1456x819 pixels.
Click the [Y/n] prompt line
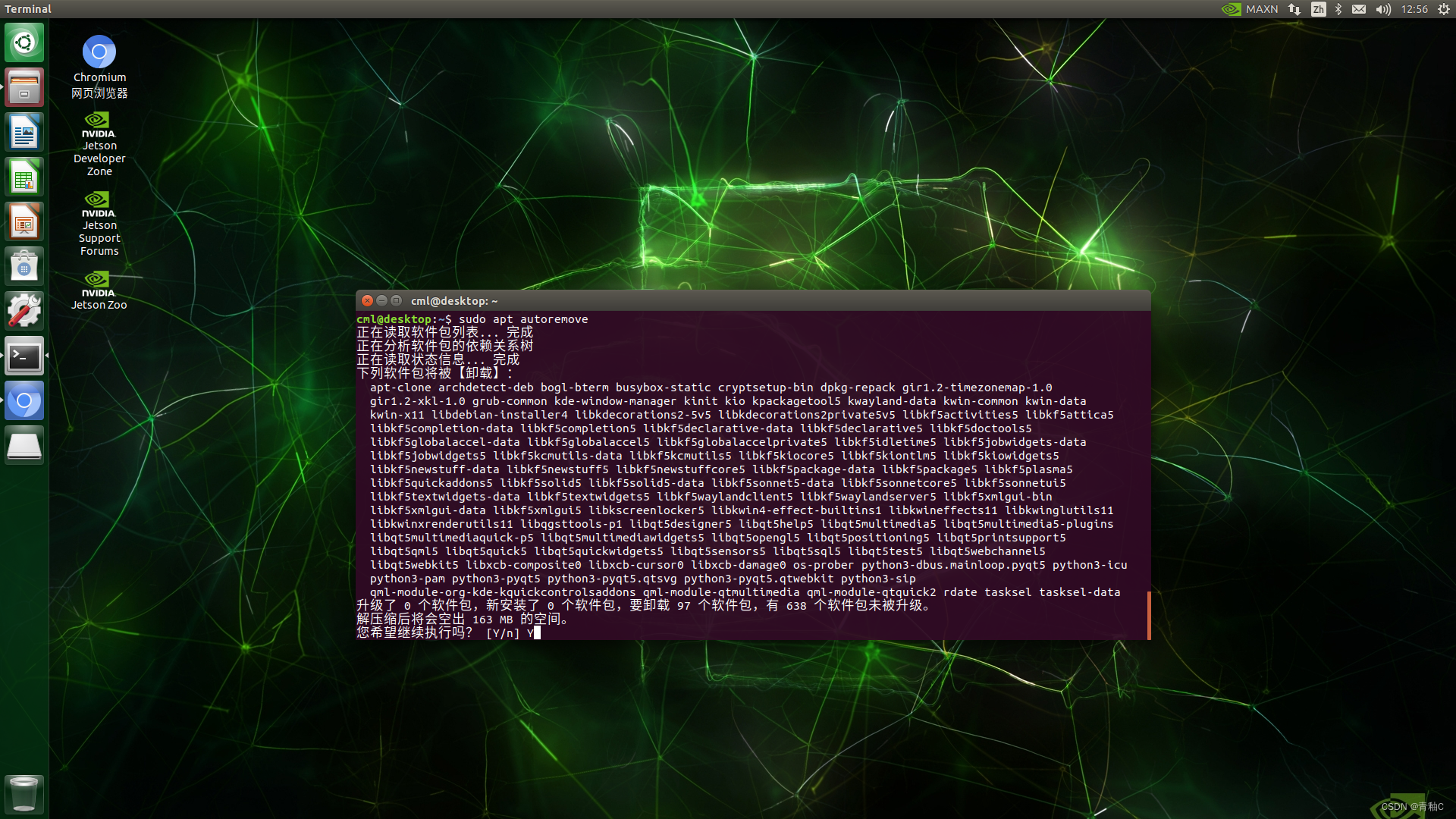tap(448, 632)
